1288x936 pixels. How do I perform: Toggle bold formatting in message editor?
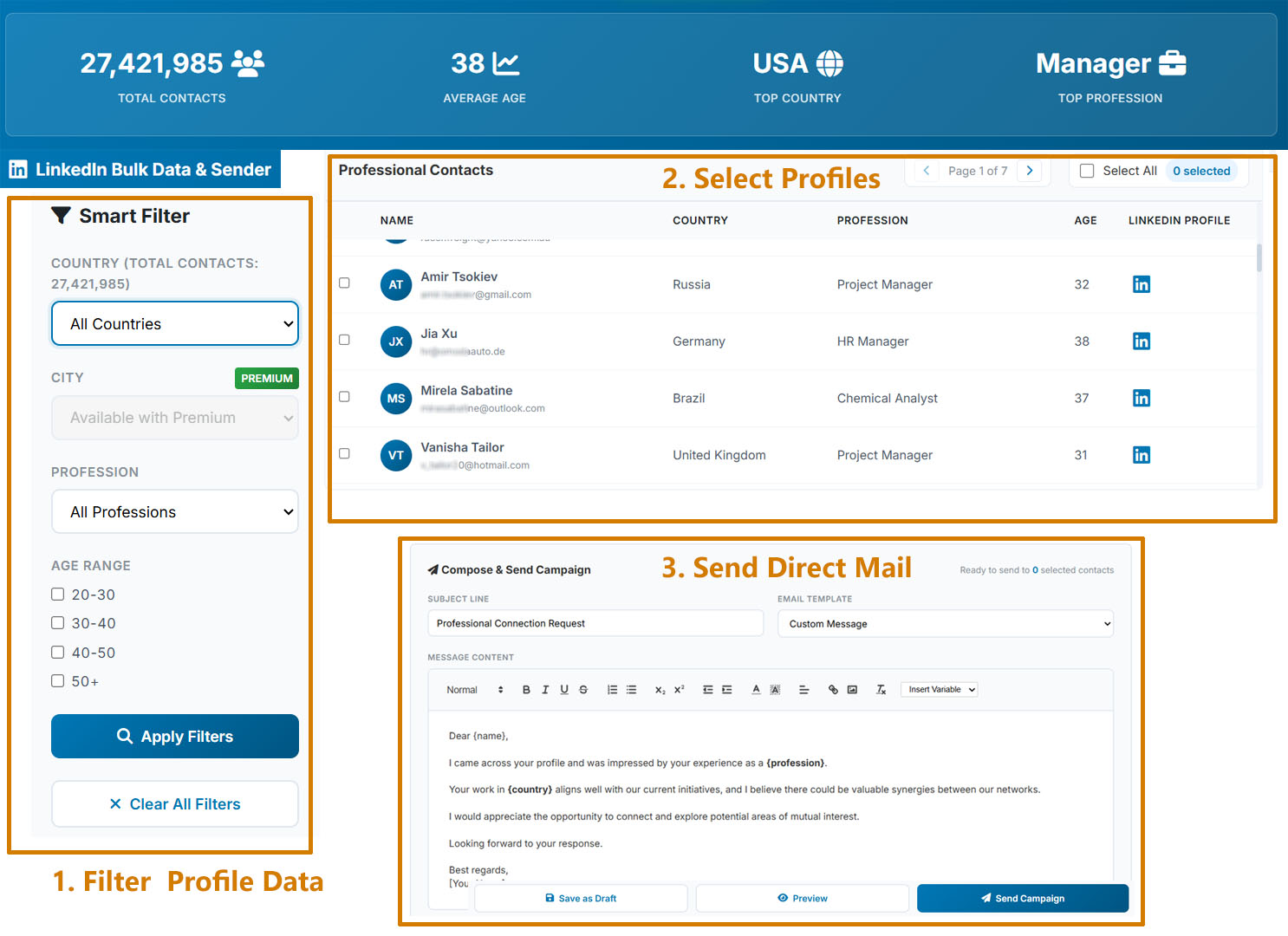tap(526, 689)
